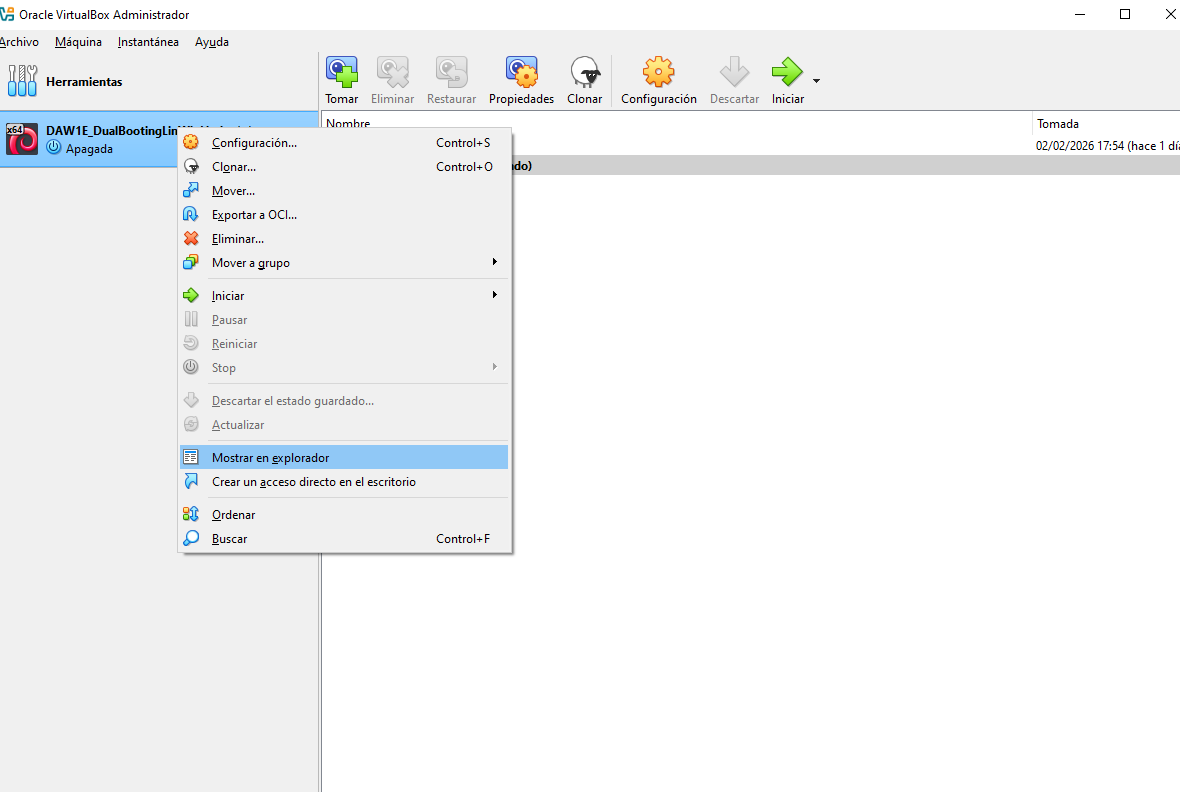Click the Tomar snapshot toolbar icon
This screenshot has height=792, width=1180.
342,72
